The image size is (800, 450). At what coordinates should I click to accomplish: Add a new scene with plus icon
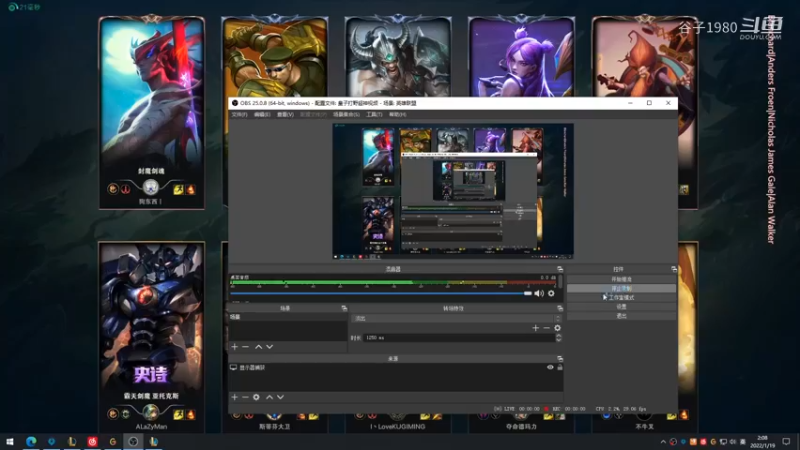[234, 347]
